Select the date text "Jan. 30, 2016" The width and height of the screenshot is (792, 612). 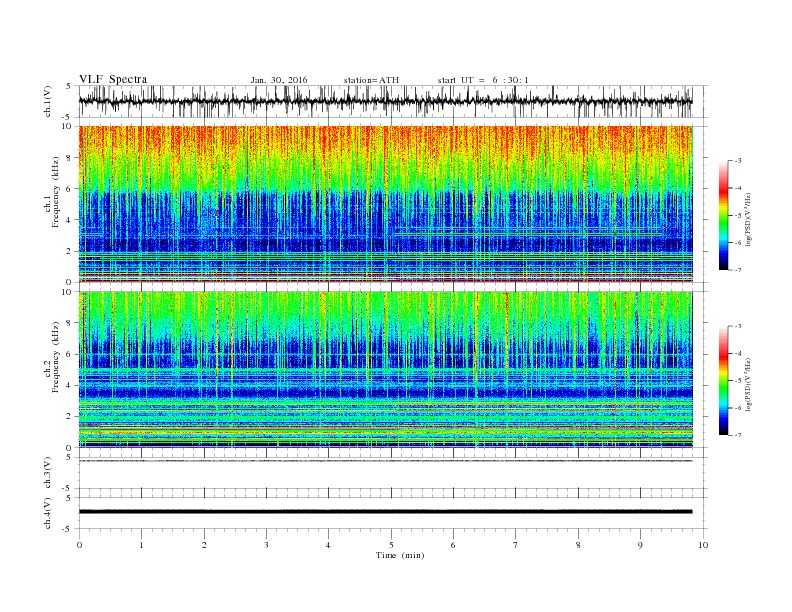pos(279,80)
